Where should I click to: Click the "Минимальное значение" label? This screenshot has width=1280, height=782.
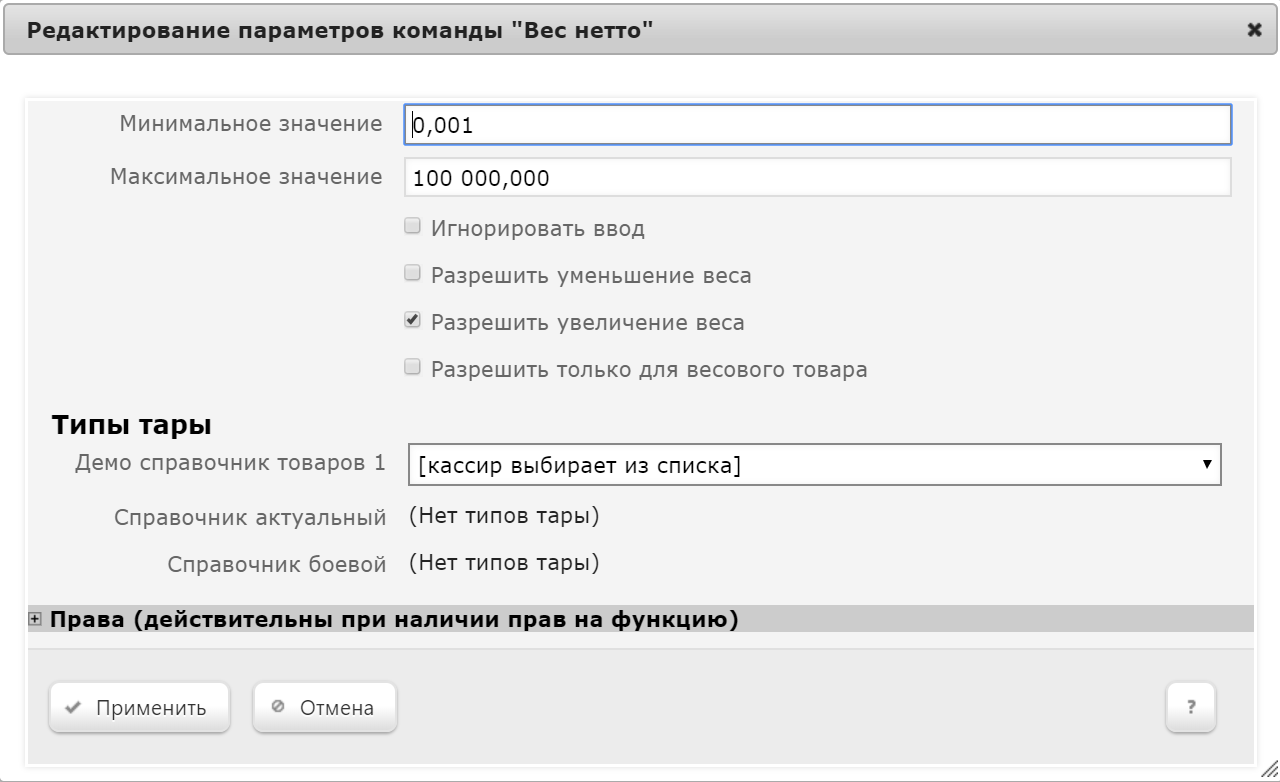click(x=251, y=124)
